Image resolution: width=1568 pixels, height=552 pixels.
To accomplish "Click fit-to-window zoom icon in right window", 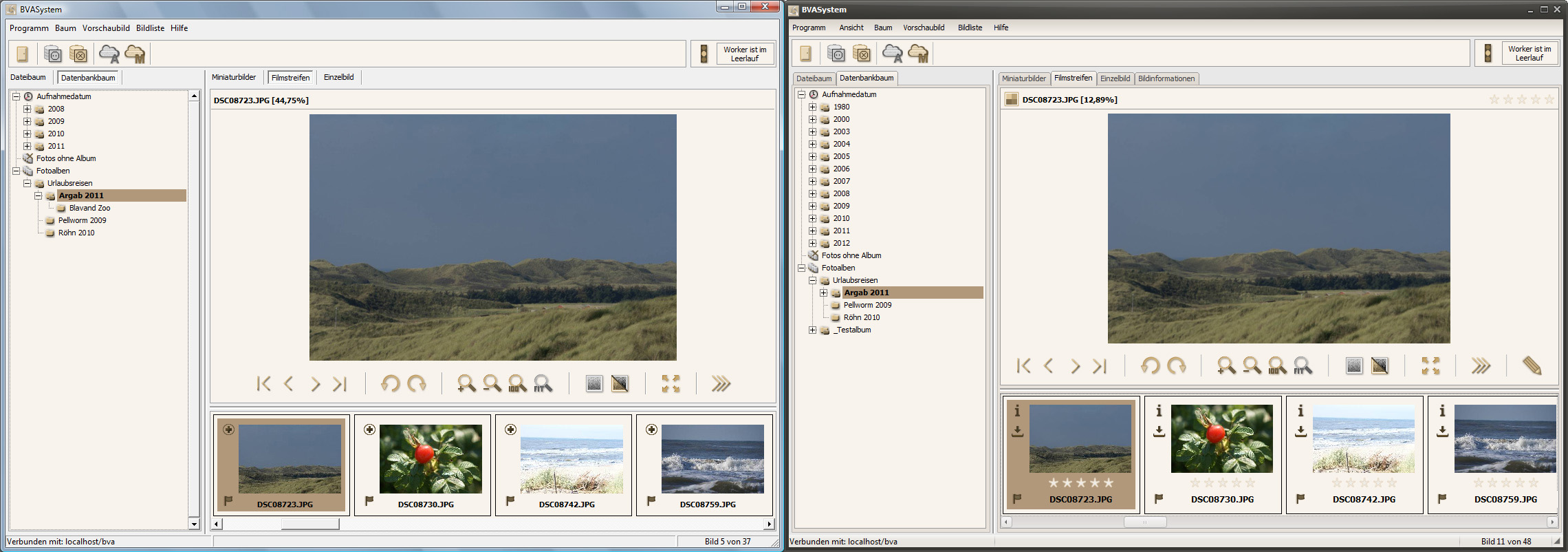I will point(1302,365).
